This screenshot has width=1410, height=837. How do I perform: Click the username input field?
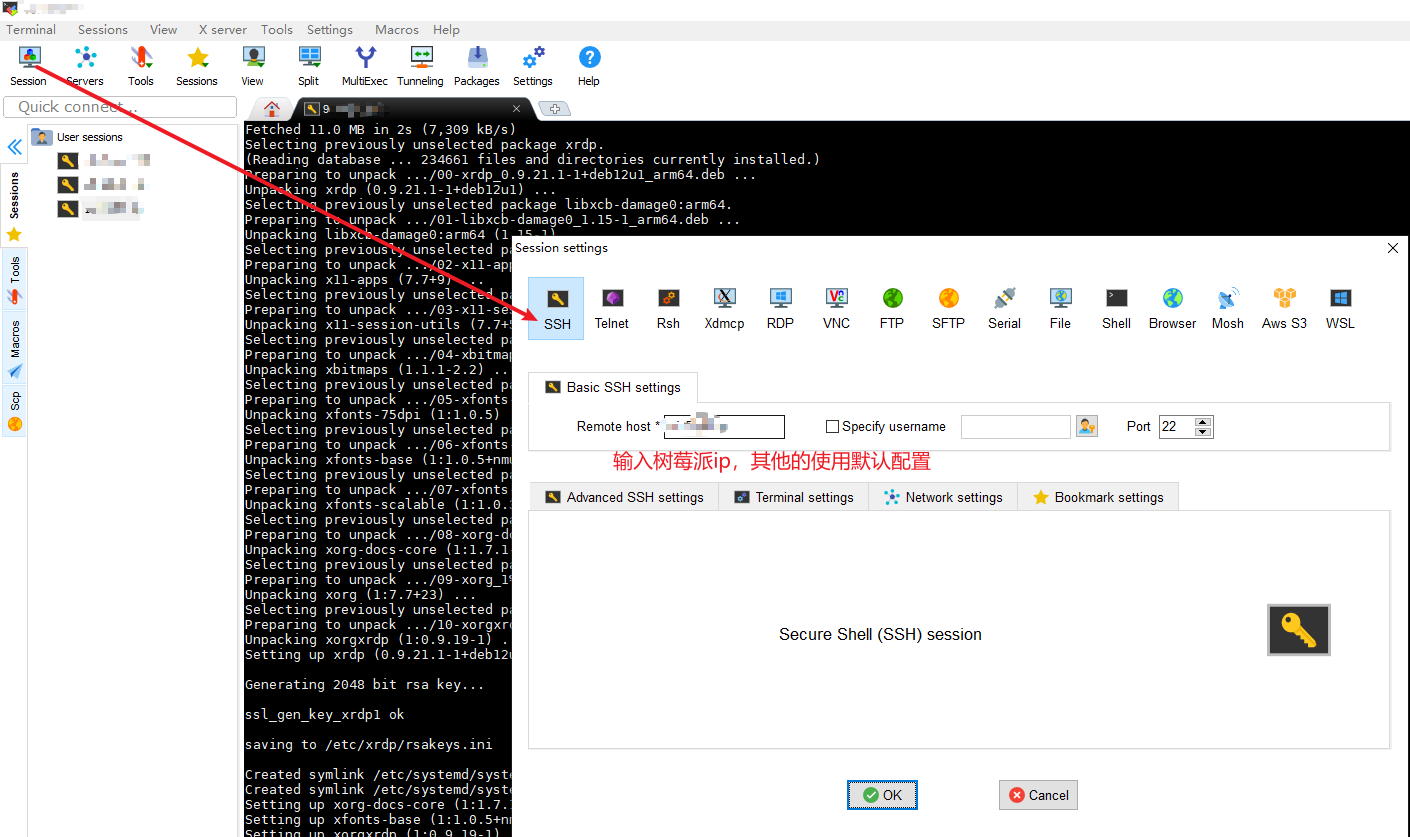(1016, 427)
